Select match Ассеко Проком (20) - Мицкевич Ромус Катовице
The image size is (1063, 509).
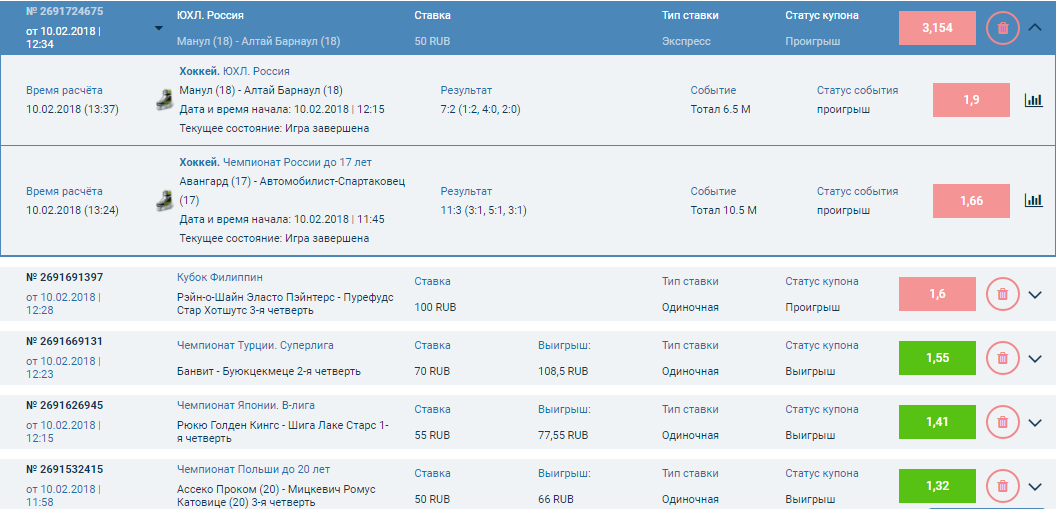[276, 496]
